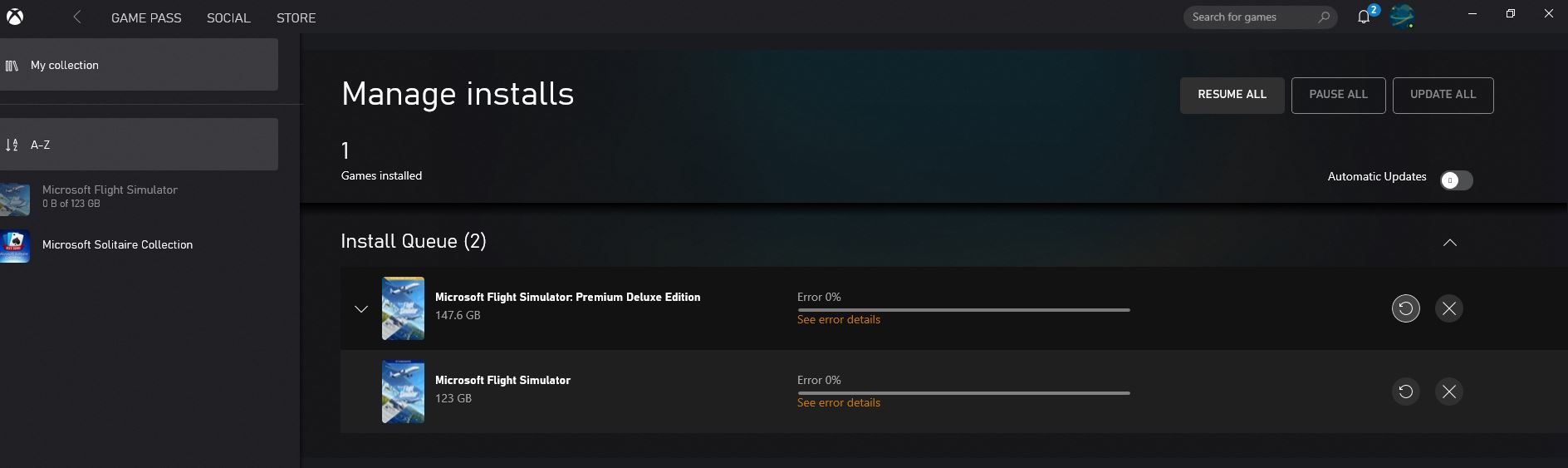Retry Microsoft Flight Simulator base install
This screenshot has height=468, width=1568.
1405,392
